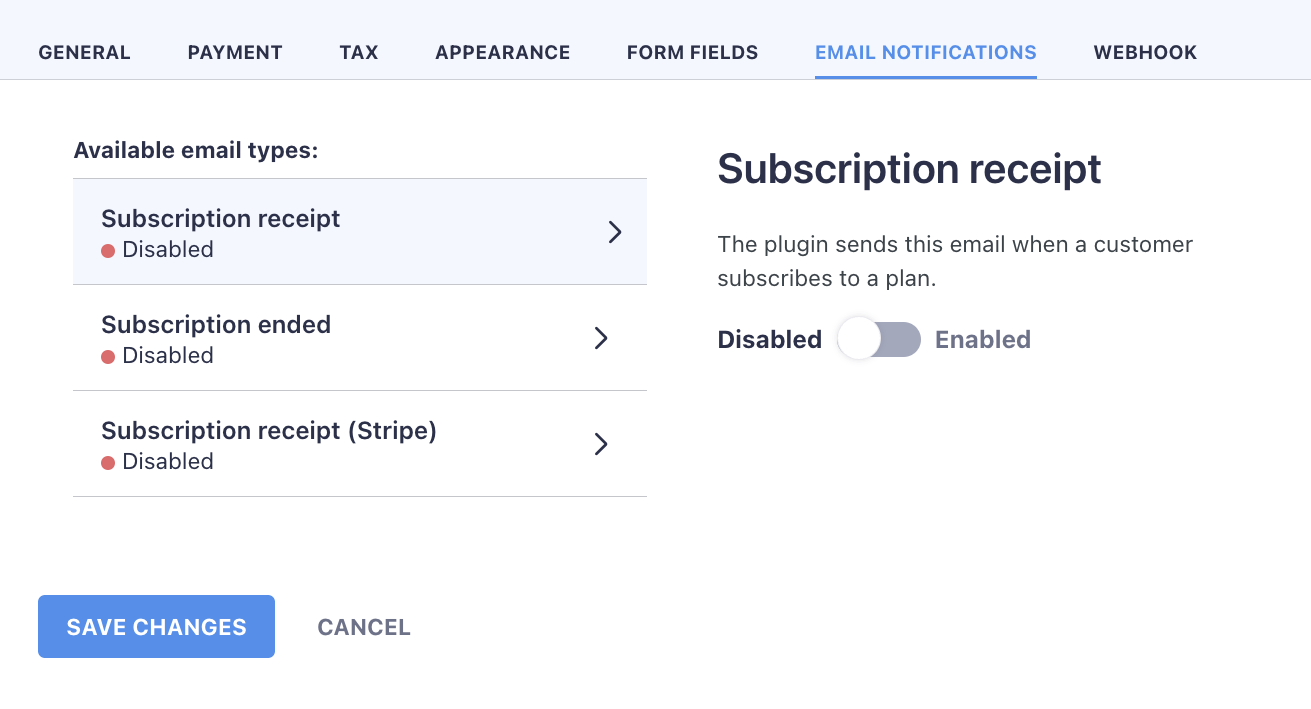
Task: Click the Enabled label beside the switch
Action: [982, 340]
